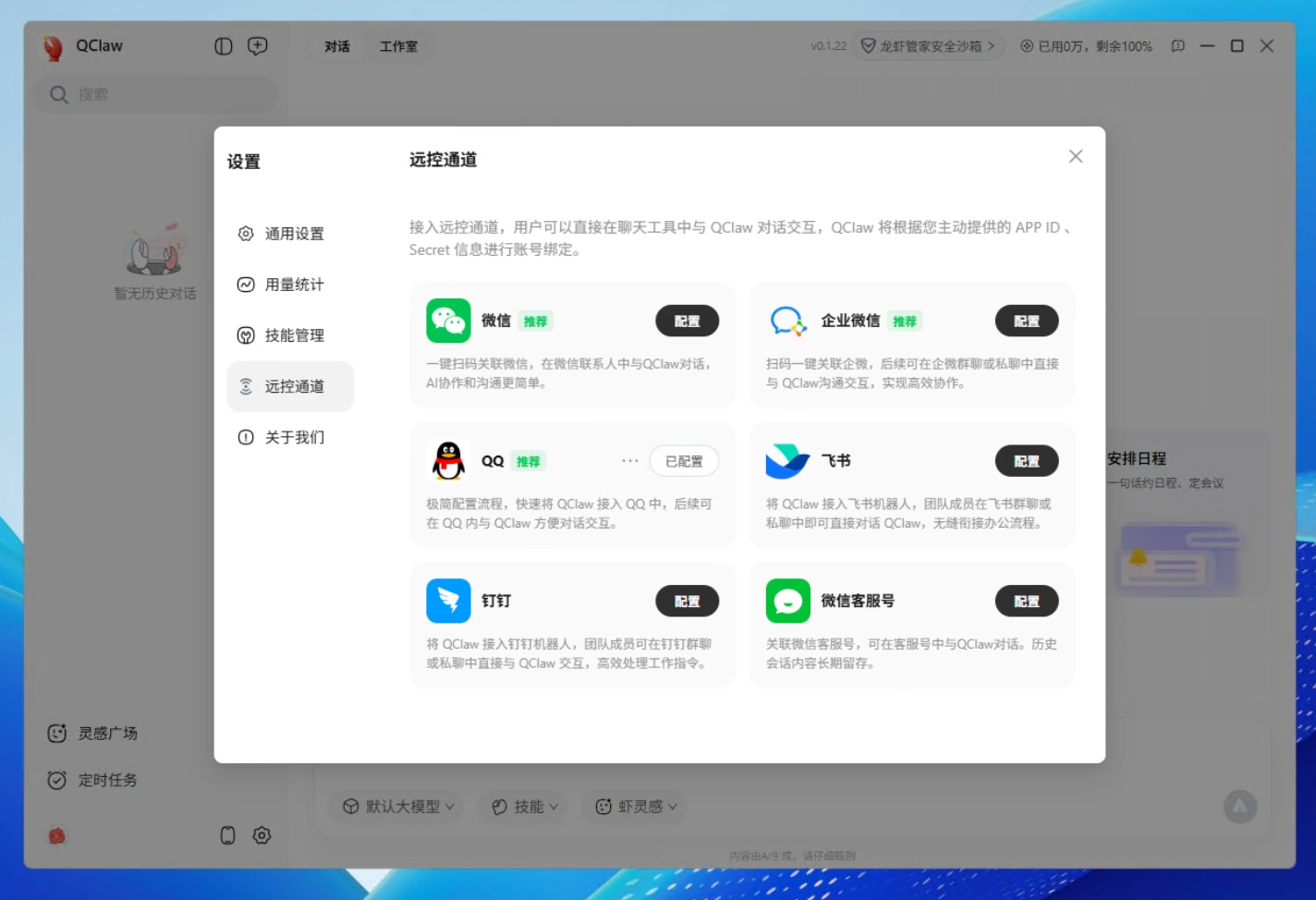This screenshot has height=900, width=1316.
Task: Click the search history input field
Action: (155, 94)
